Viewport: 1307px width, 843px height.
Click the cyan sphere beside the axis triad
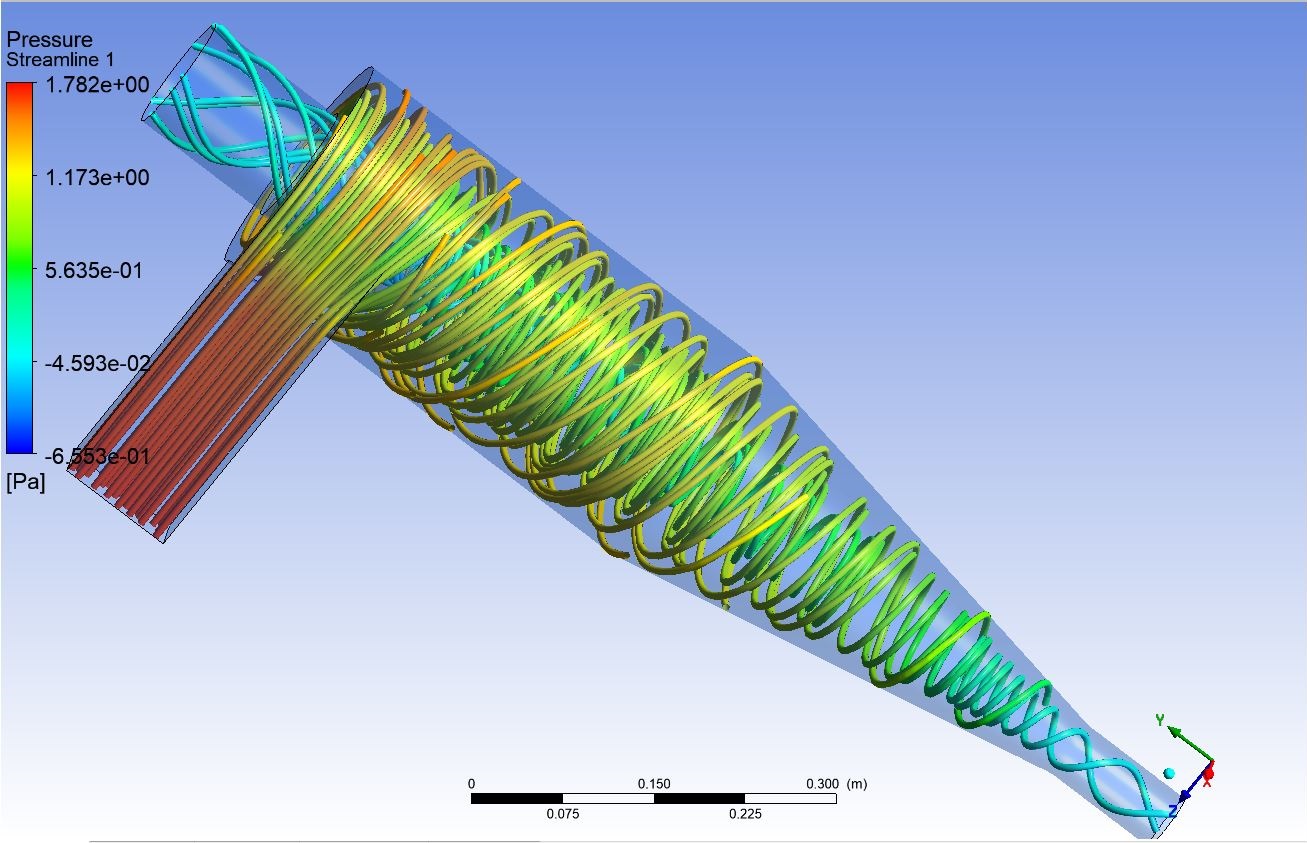pyautogui.click(x=1168, y=773)
